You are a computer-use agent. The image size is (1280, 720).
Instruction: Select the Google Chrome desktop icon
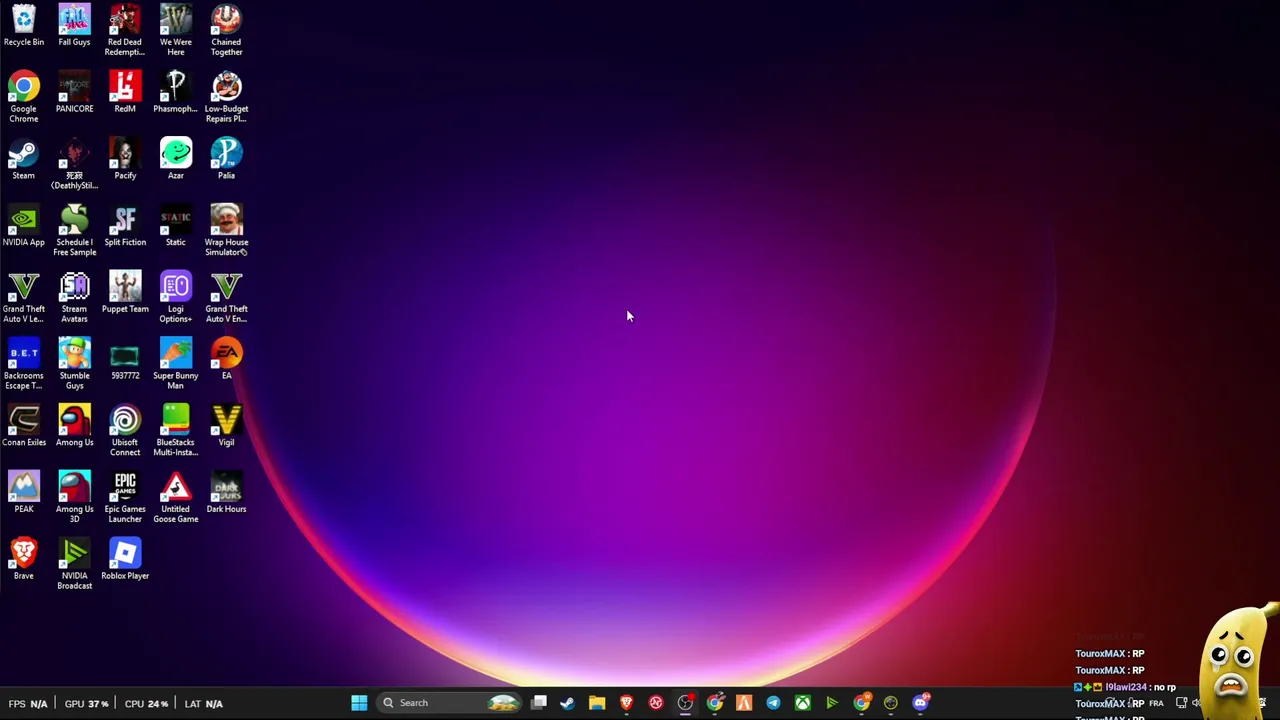pos(23,97)
